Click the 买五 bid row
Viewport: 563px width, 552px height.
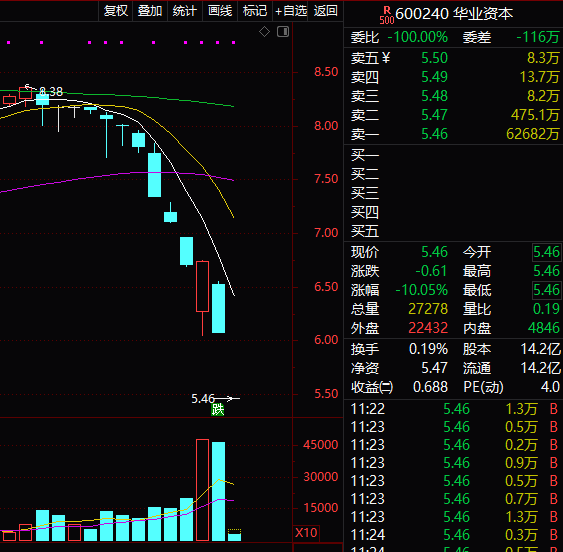(x=454, y=231)
